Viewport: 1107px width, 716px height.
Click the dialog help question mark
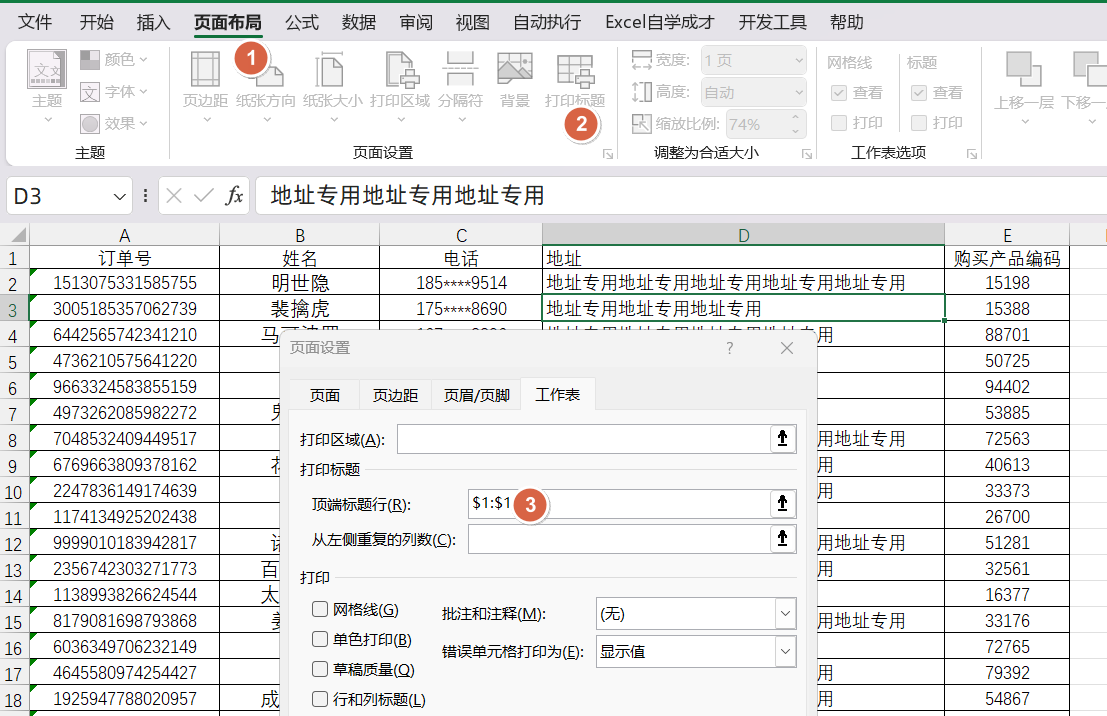point(729,348)
